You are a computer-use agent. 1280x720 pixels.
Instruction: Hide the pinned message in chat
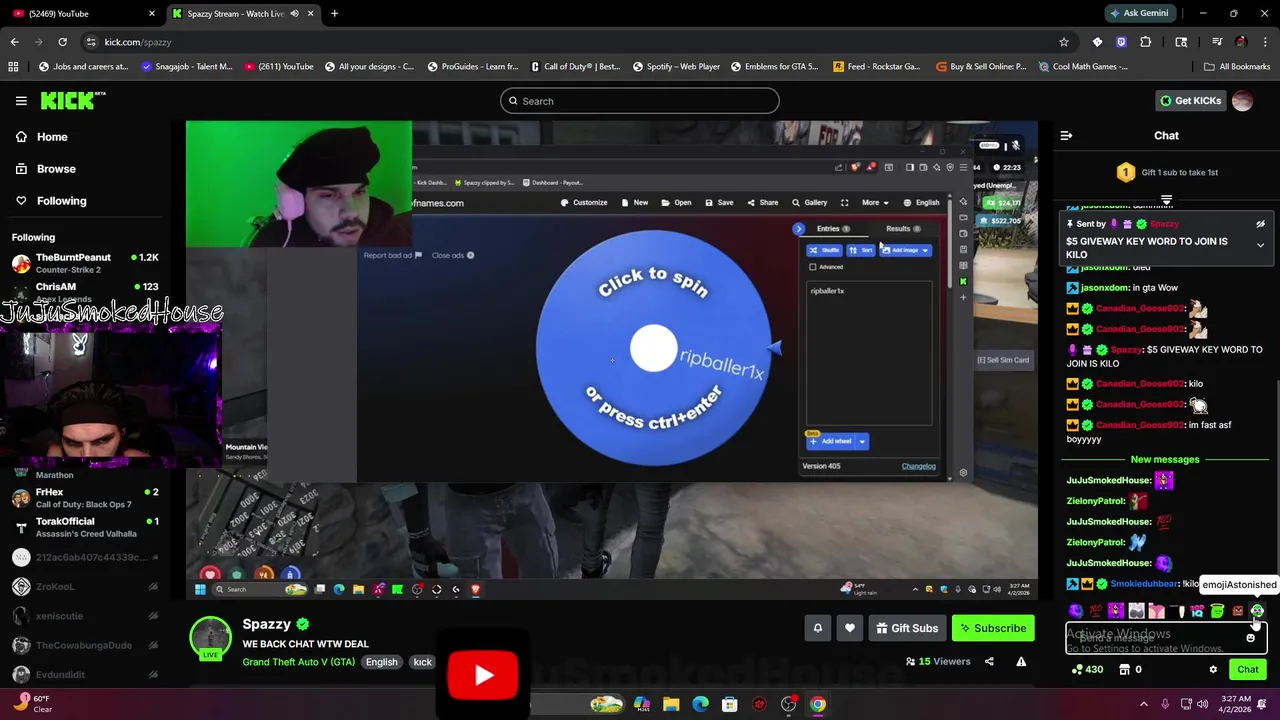click(1260, 224)
